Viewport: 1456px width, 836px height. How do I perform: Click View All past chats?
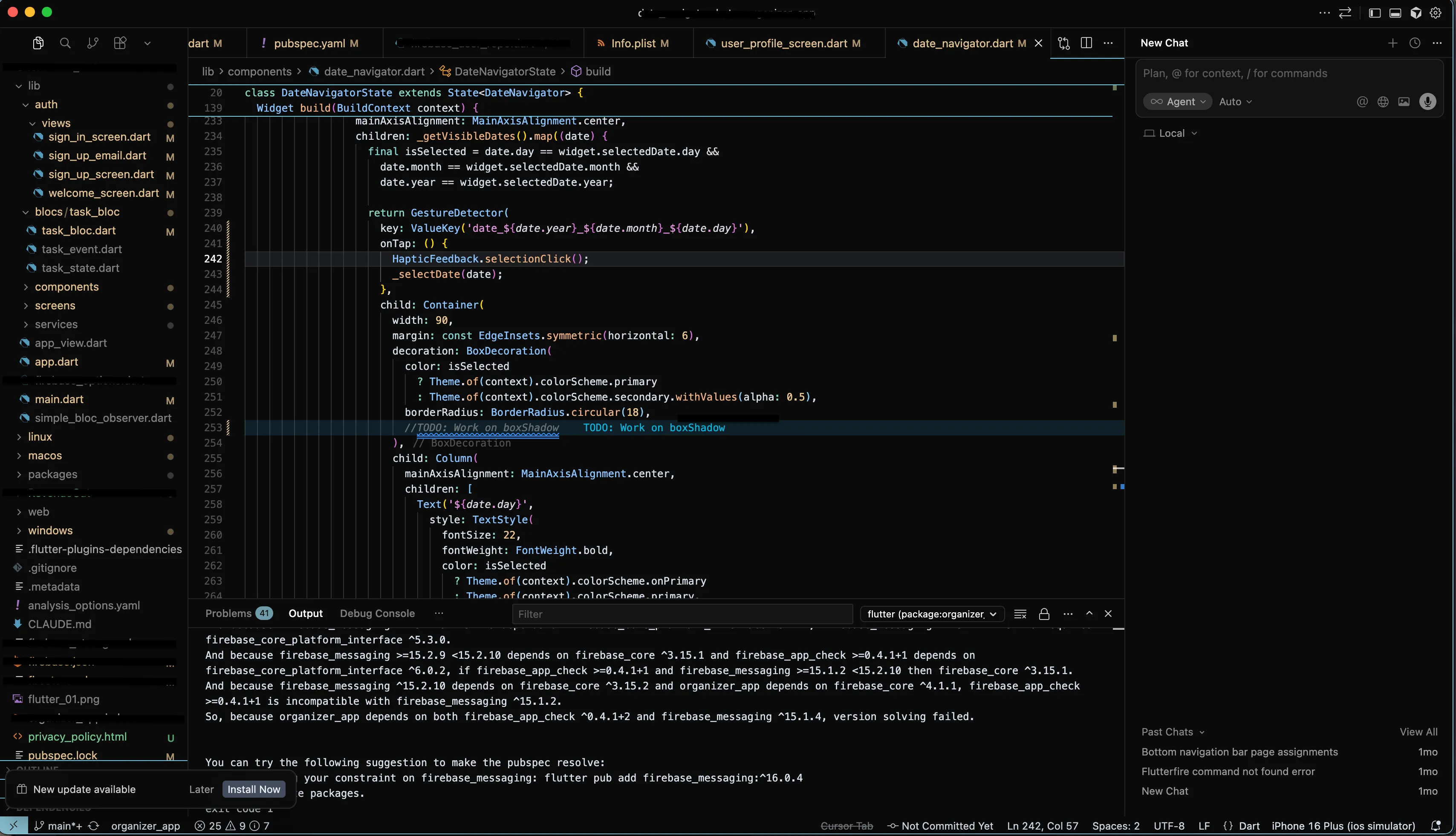click(1418, 732)
